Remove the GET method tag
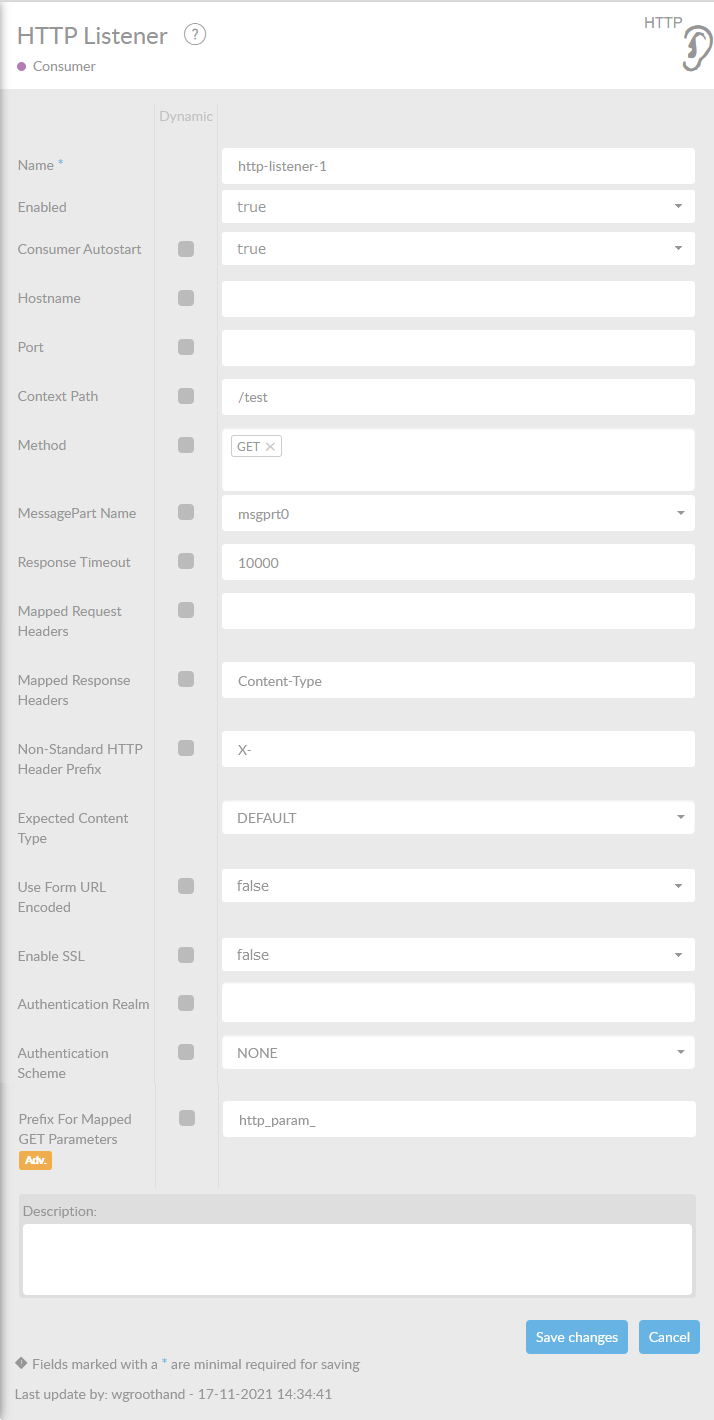714x1420 pixels. click(x=270, y=447)
